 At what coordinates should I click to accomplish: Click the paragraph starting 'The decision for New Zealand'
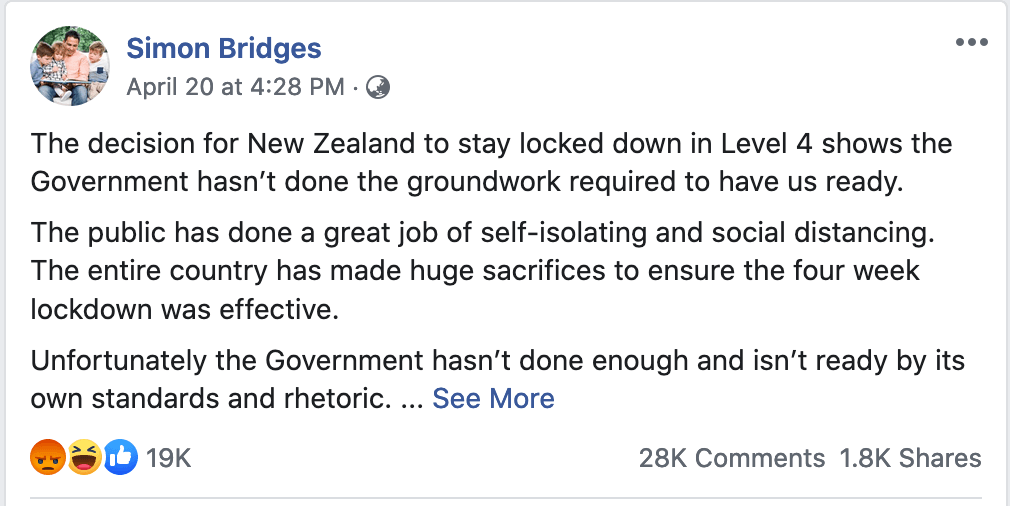[x=490, y=162]
